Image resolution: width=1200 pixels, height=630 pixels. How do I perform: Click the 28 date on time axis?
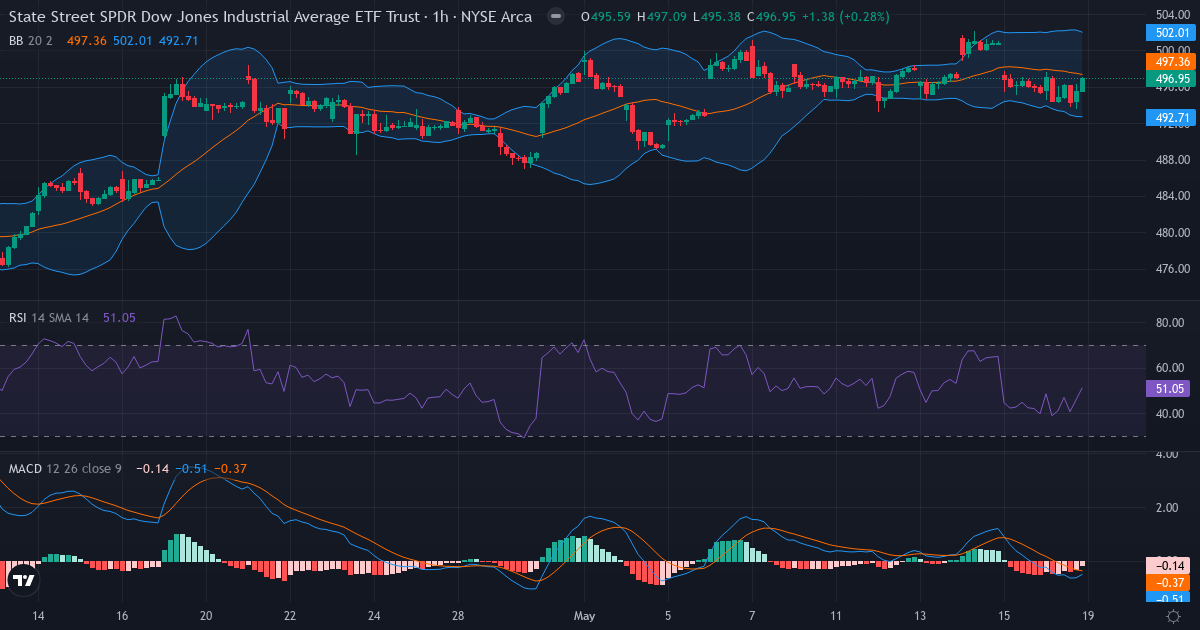coord(458,617)
